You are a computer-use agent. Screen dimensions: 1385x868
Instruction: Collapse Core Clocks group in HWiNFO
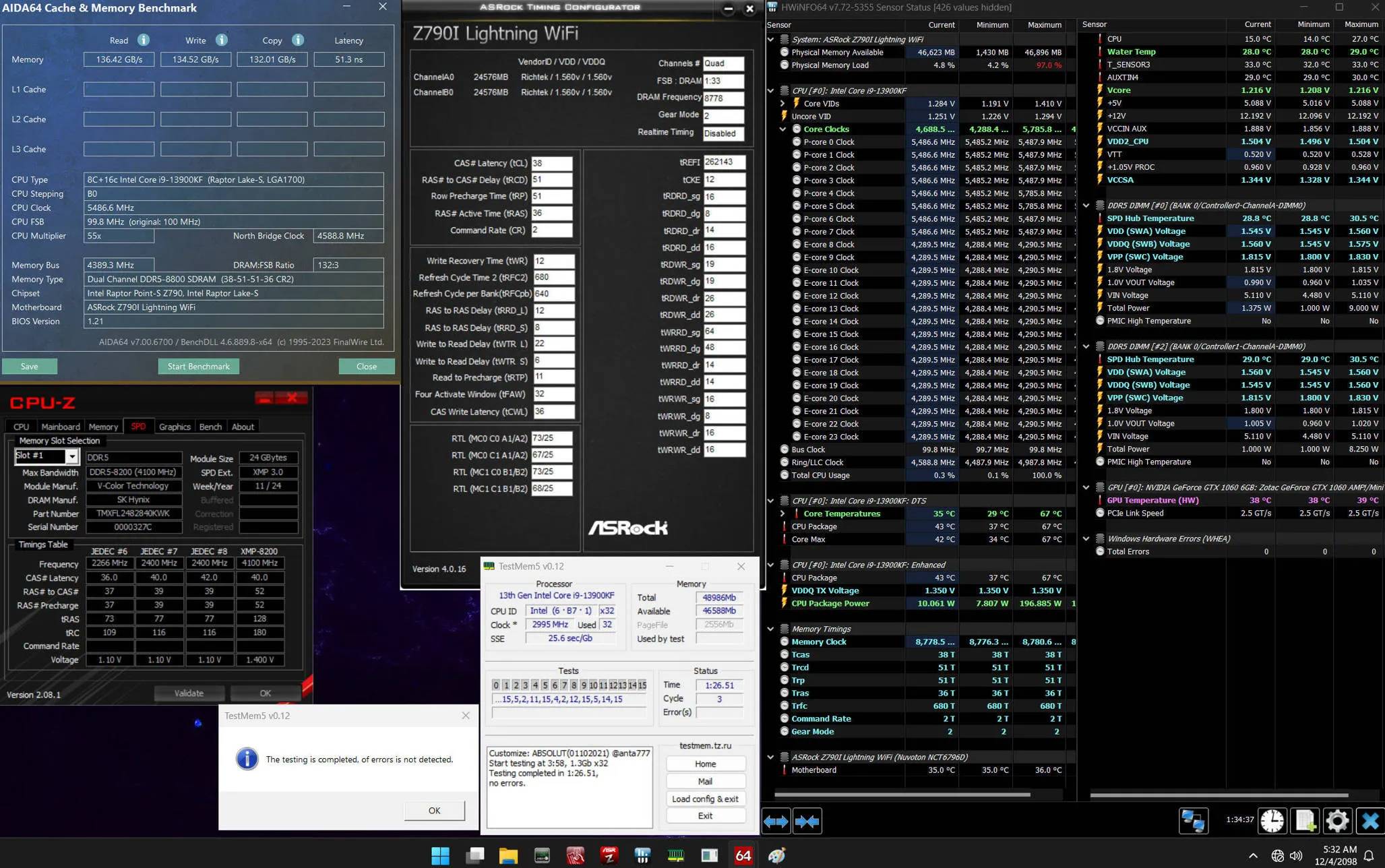point(782,129)
